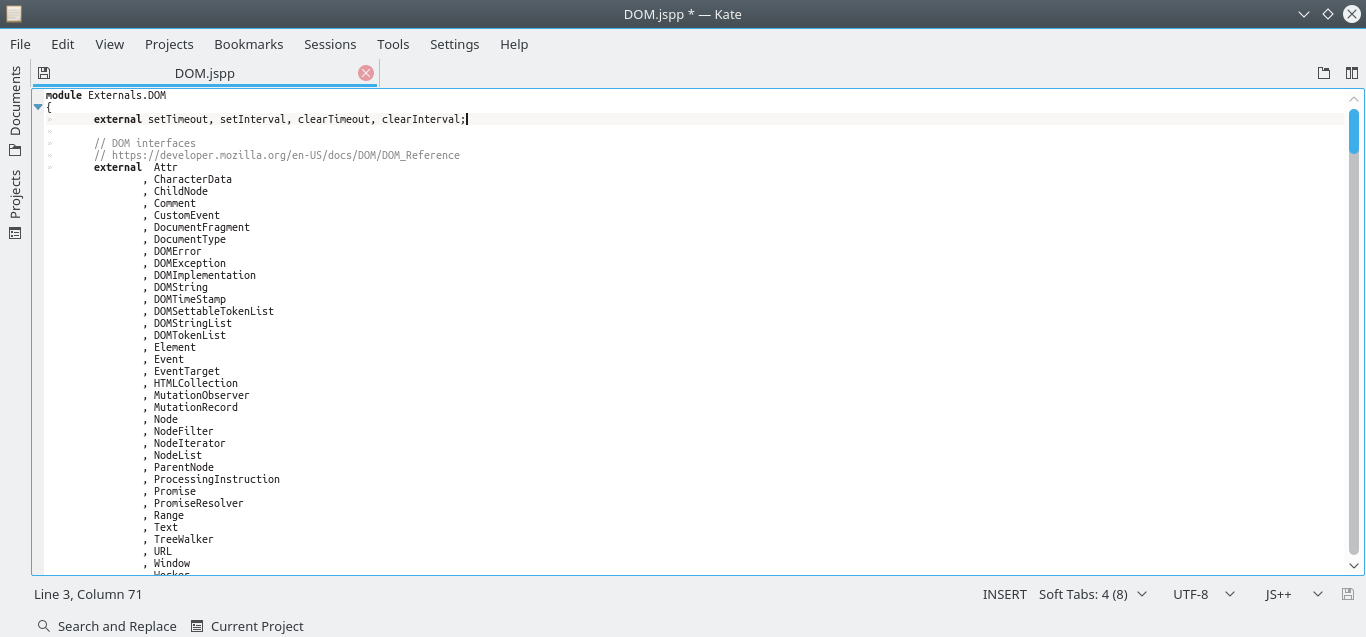The image size is (1366, 637).
Task: Click 'CharacterData' in the code
Action: (x=193, y=180)
